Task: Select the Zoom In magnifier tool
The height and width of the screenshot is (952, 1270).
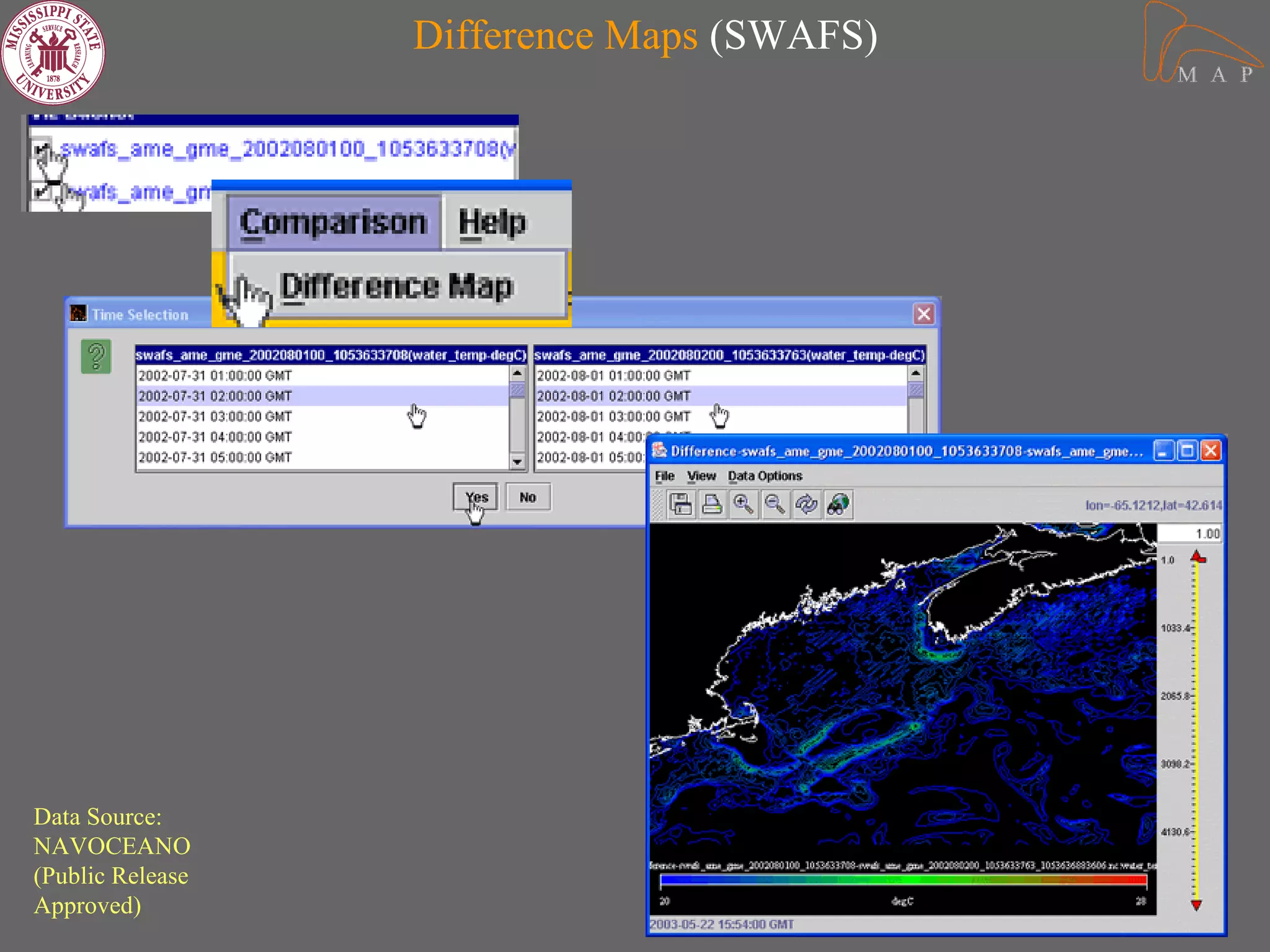Action: 743,505
